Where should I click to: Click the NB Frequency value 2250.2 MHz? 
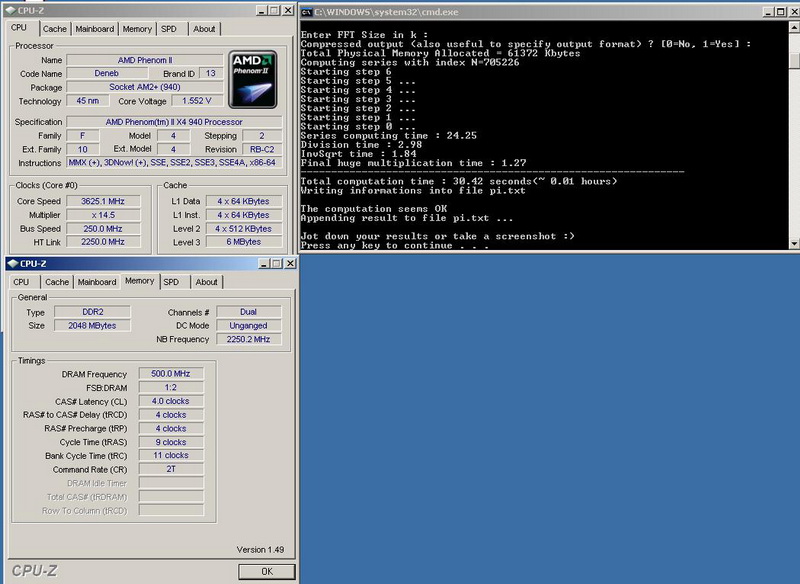pos(248,339)
